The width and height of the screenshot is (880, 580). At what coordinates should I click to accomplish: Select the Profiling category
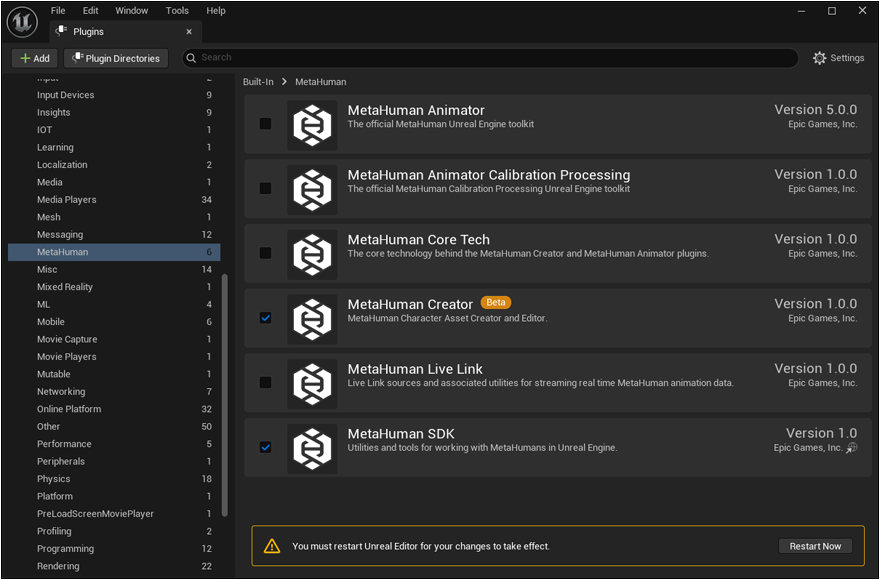point(114,531)
